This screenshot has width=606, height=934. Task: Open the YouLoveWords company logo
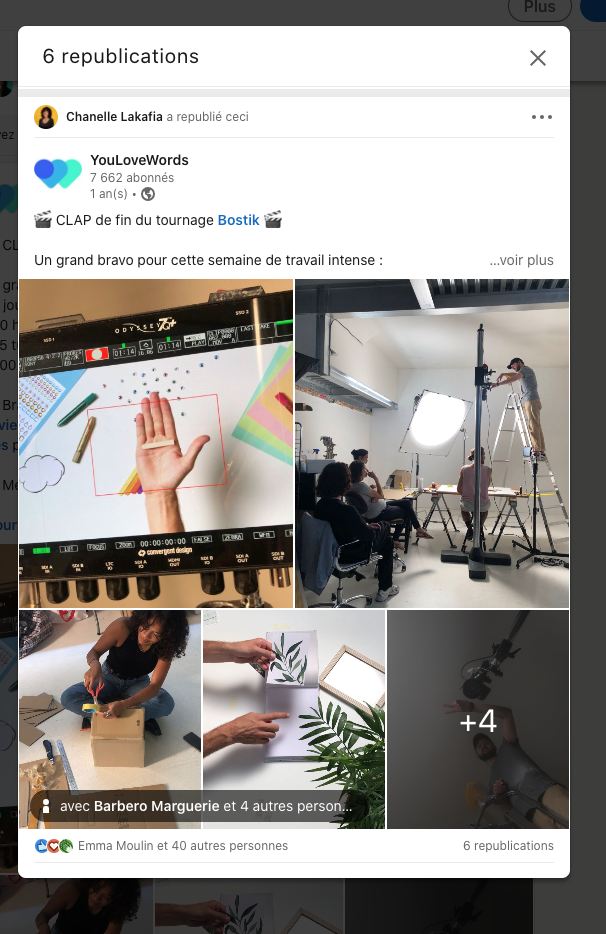(58, 173)
